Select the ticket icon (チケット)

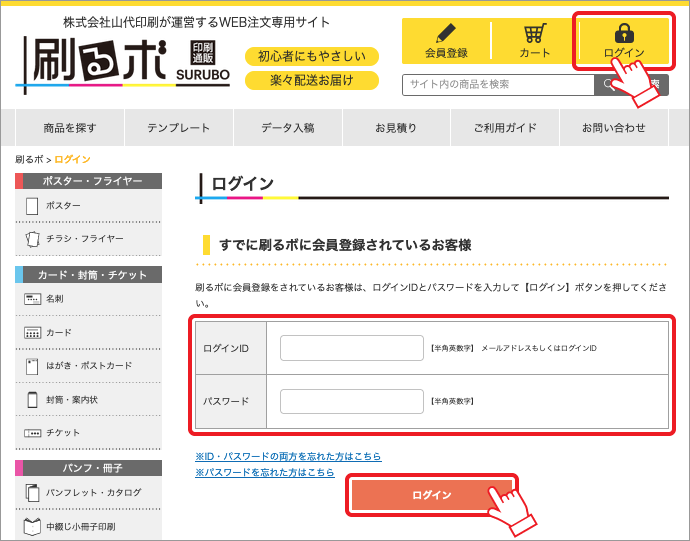click(32, 433)
